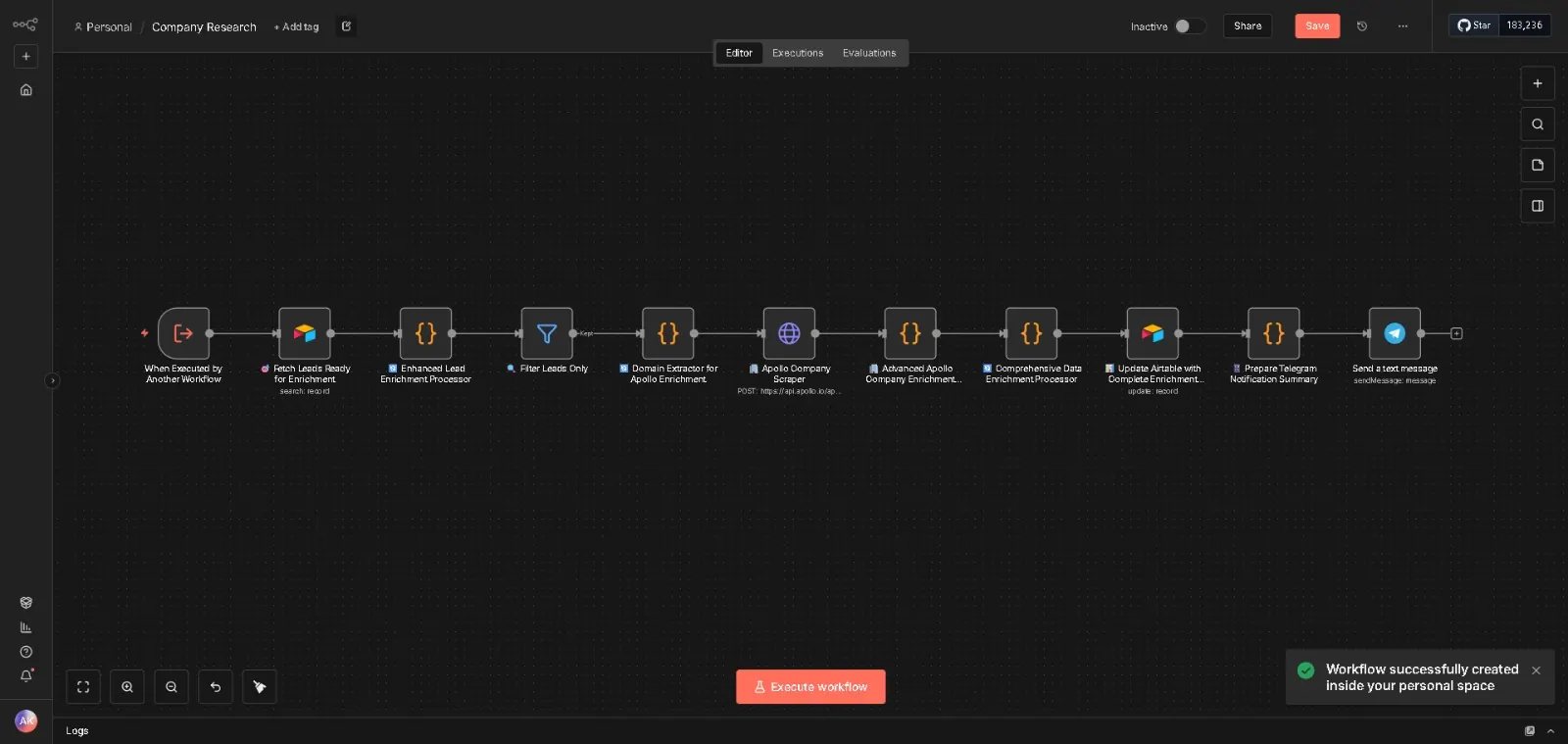Viewport: 1568px width, 744px height.
Task: Click the Company Research workflow name
Action: [x=204, y=26]
